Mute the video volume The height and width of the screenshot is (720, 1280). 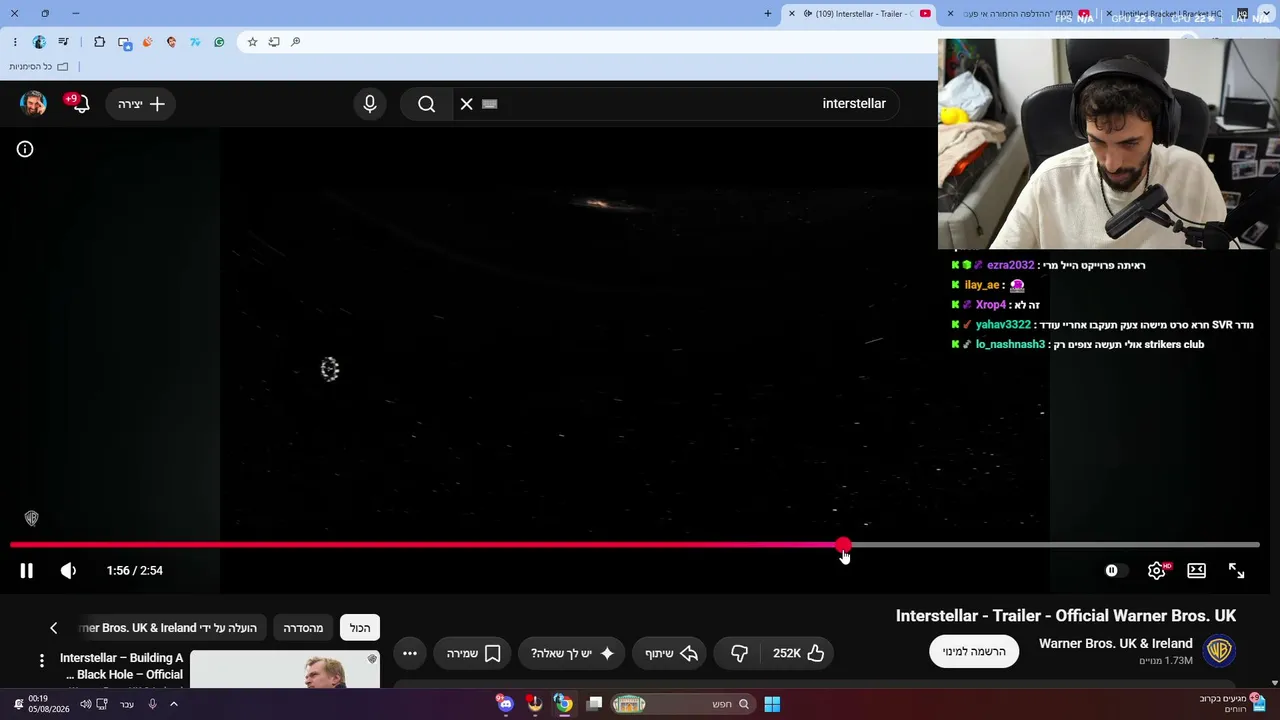[68, 571]
